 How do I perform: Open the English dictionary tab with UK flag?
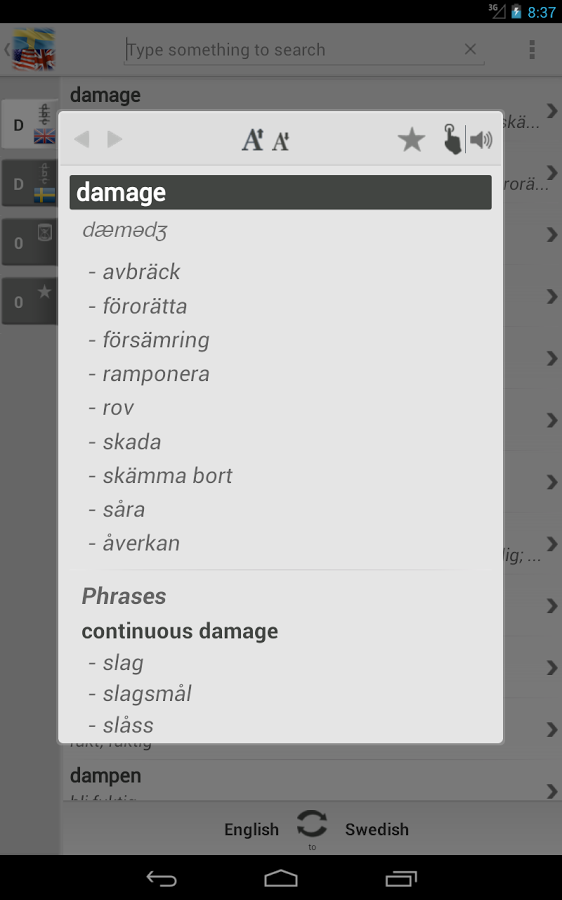tap(30, 124)
